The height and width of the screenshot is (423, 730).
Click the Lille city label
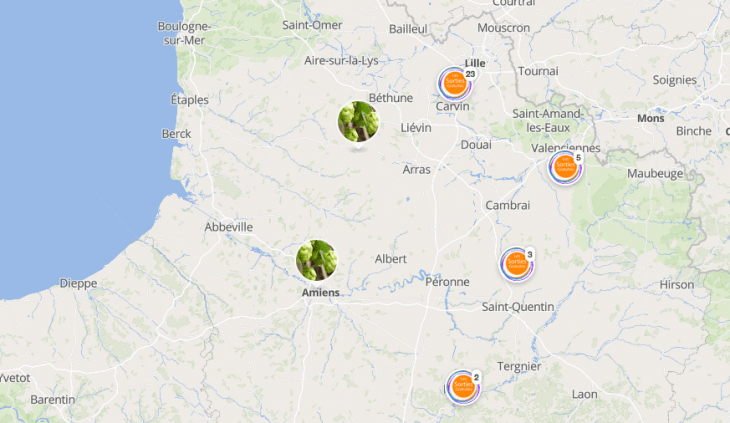[x=475, y=63]
